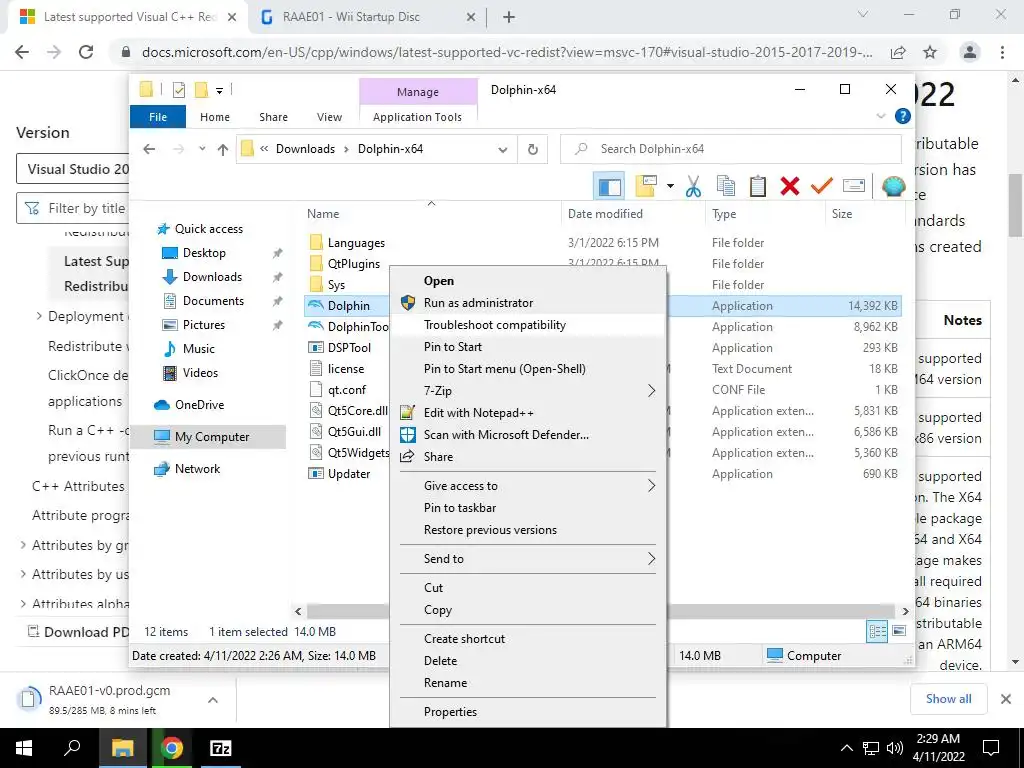Image resolution: width=1024 pixels, height=768 pixels.
Task: Open download item options chevron for RAAE01
Action: [213, 699]
